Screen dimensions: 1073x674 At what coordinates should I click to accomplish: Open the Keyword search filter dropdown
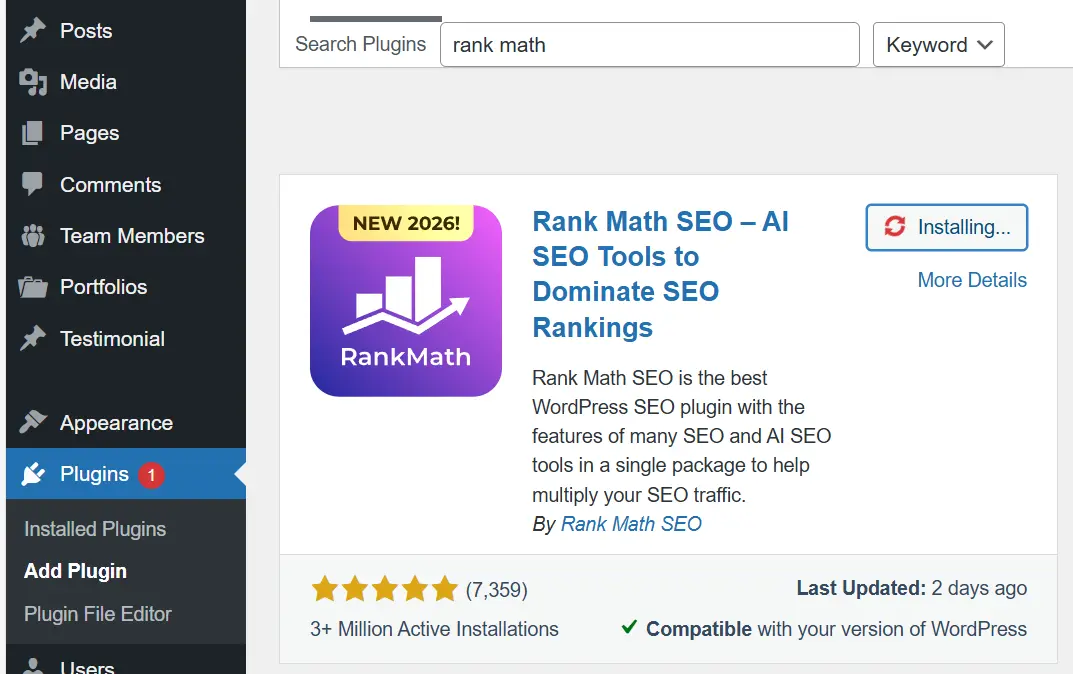pos(938,44)
